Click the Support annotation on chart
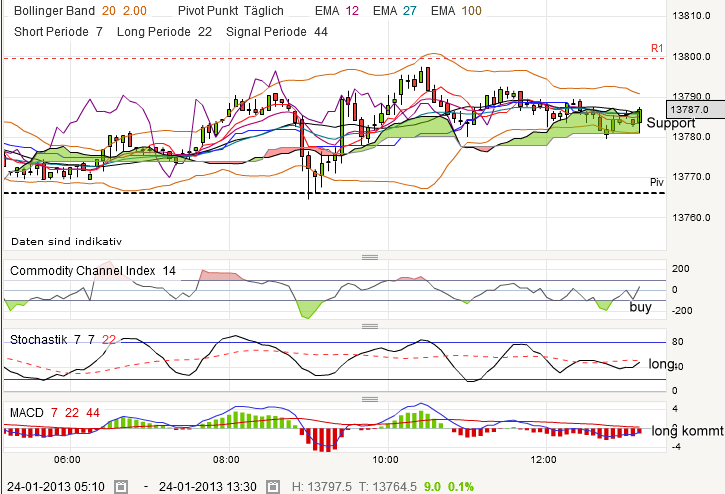 click(x=670, y=123)
